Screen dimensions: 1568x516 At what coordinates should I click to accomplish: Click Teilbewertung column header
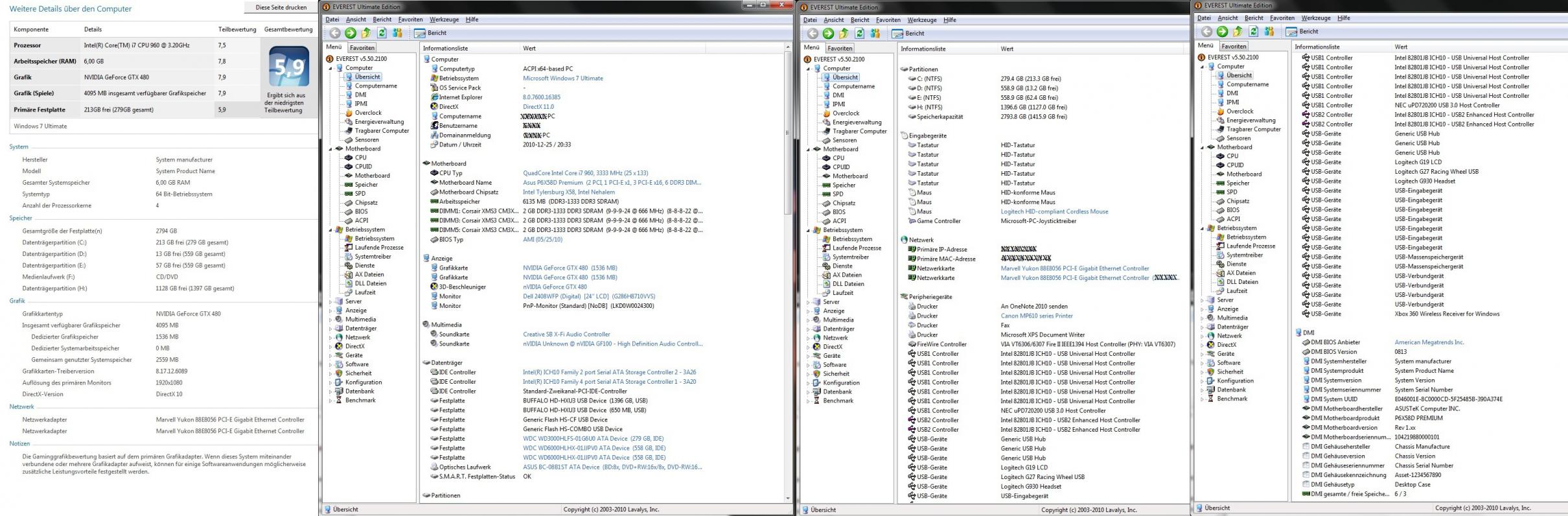click(x=237, y=29)
